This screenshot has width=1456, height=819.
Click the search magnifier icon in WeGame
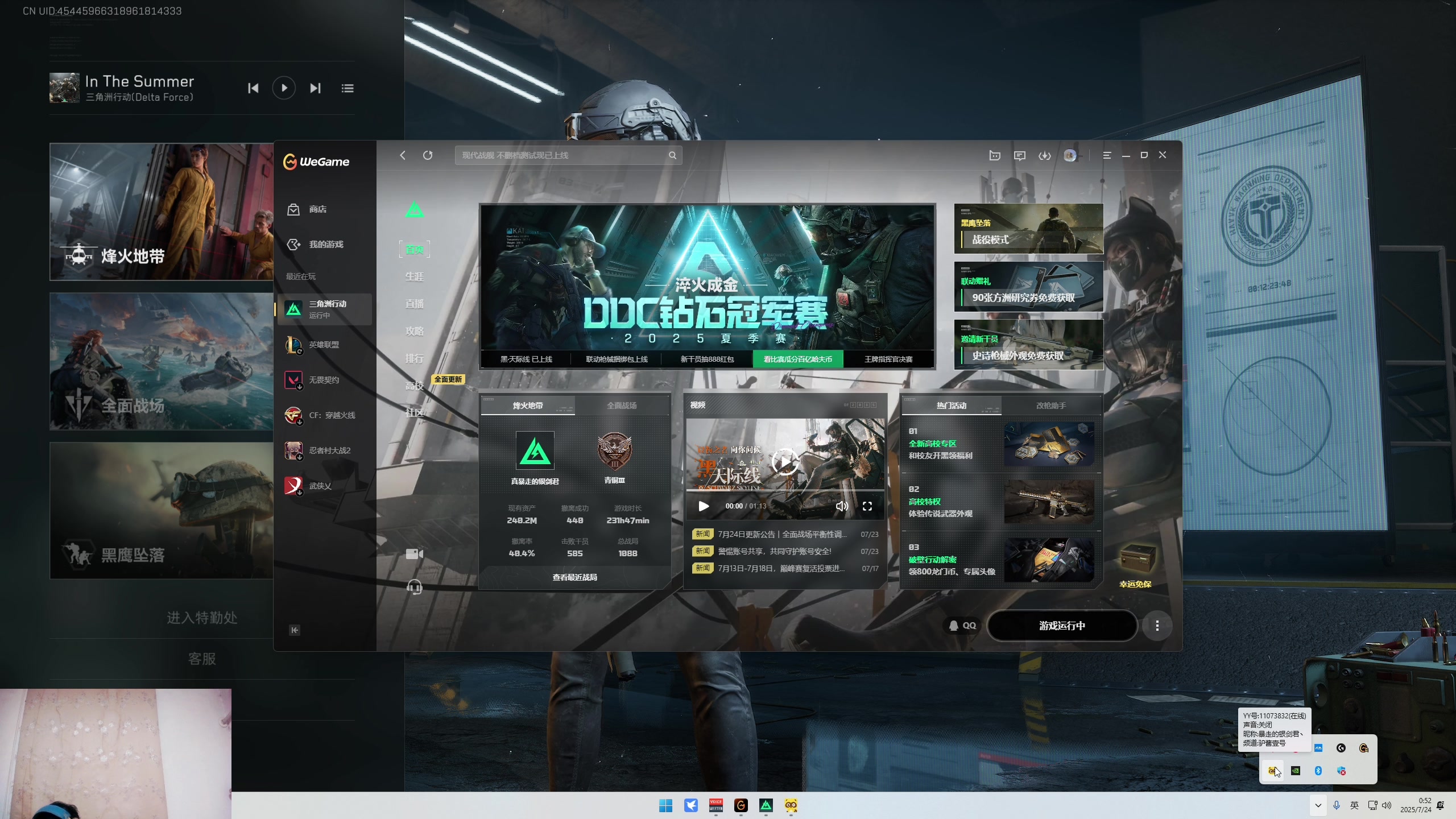672,155
